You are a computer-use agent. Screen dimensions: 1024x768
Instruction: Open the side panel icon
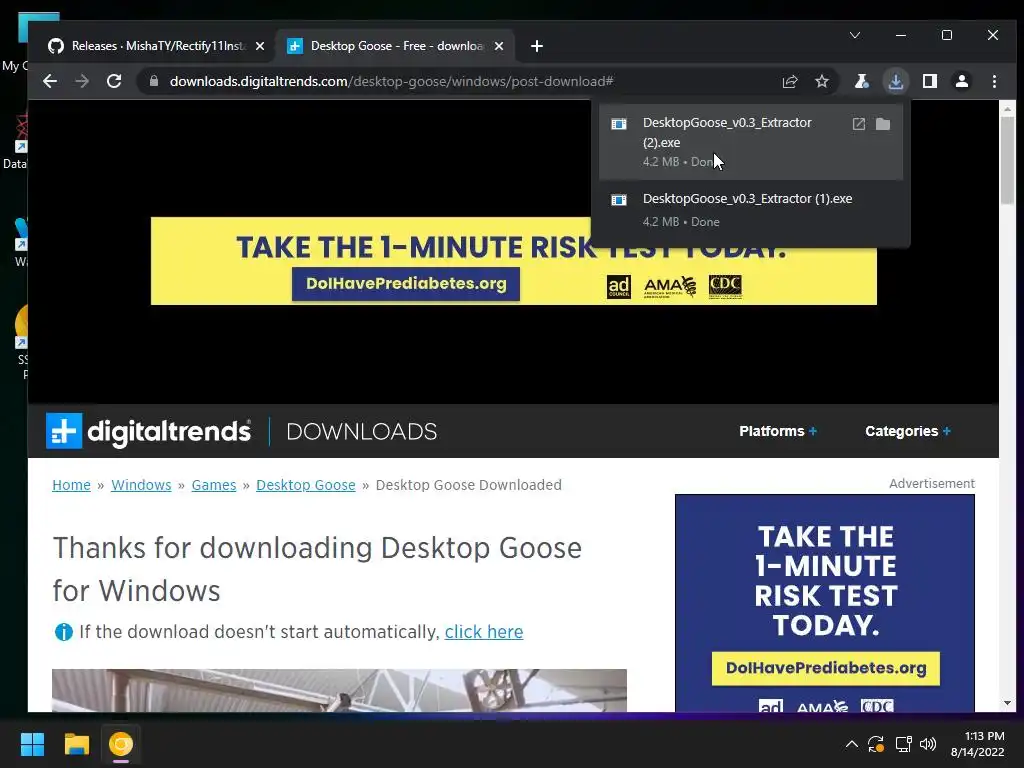(929, 81)
